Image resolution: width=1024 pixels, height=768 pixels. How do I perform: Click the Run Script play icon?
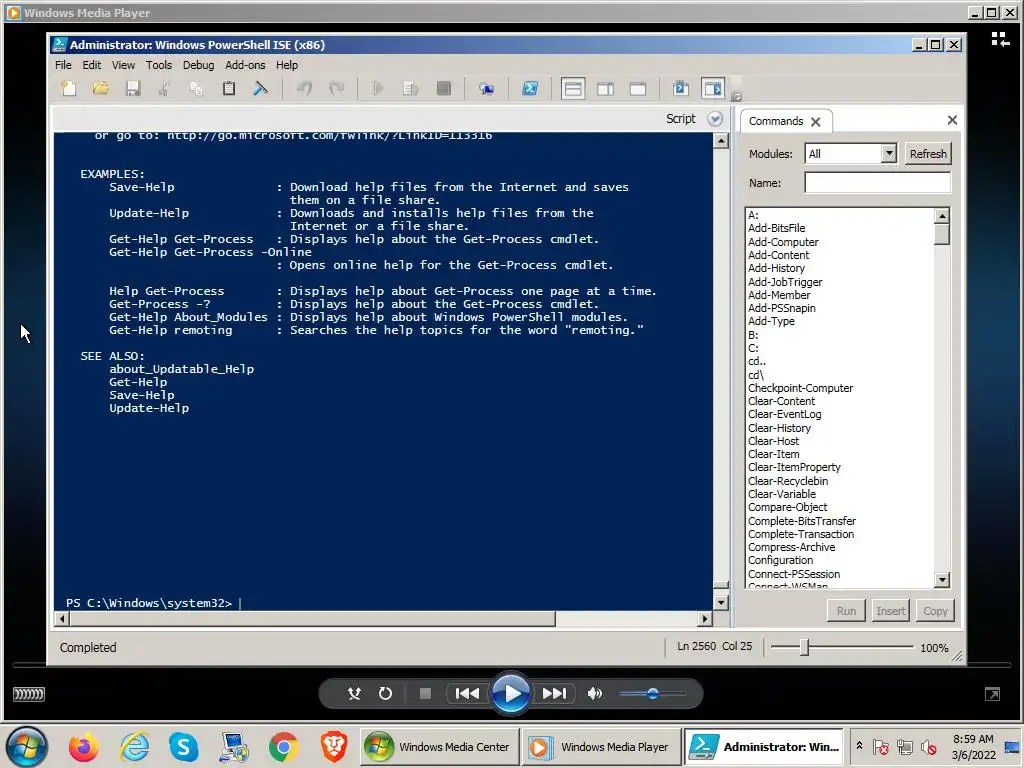(x=377, y=89)
